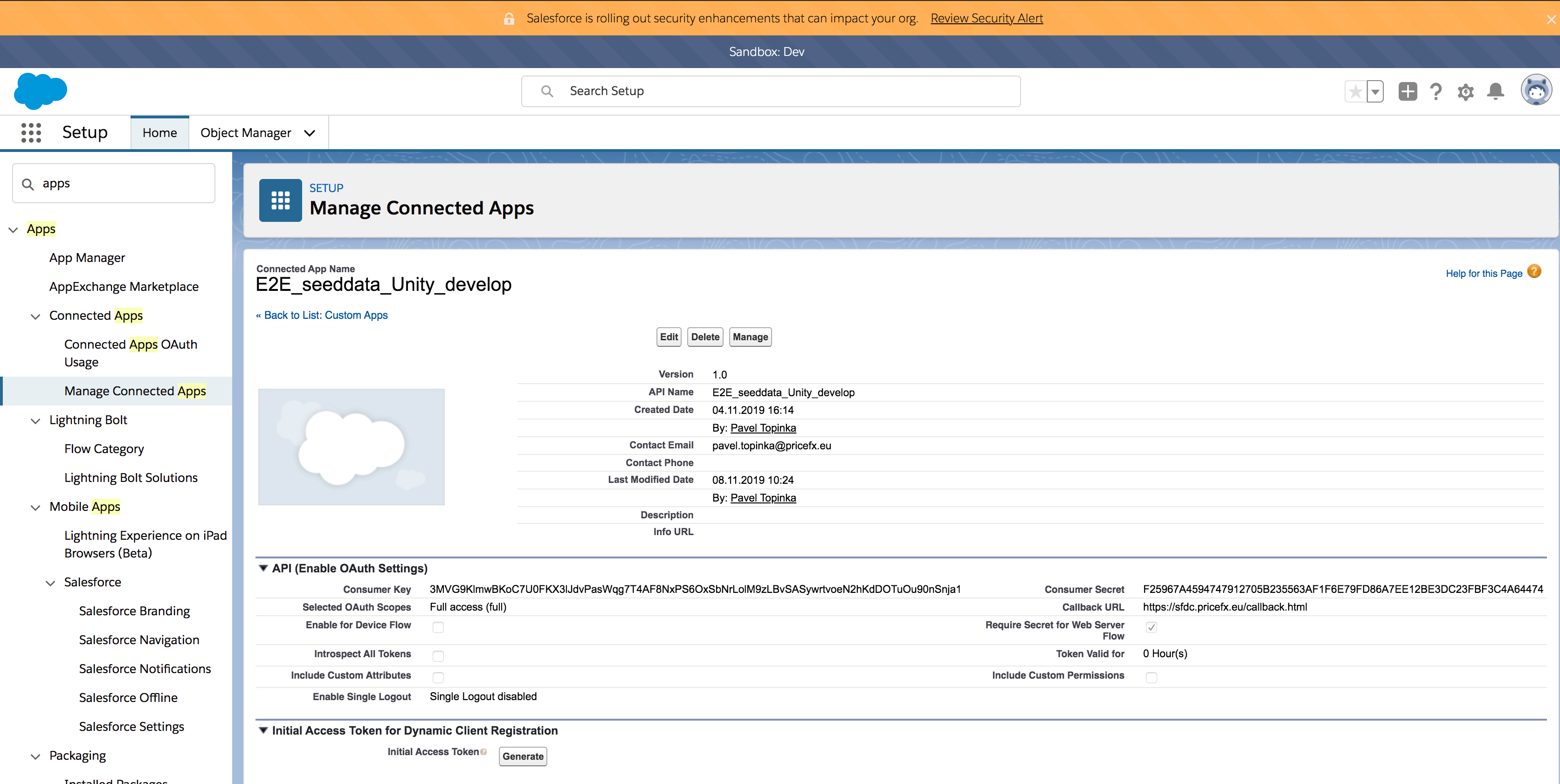The height and width of the screenshot is (784, 1560).
Task: Open the user profile avatar
Action: pos(1536,90)
